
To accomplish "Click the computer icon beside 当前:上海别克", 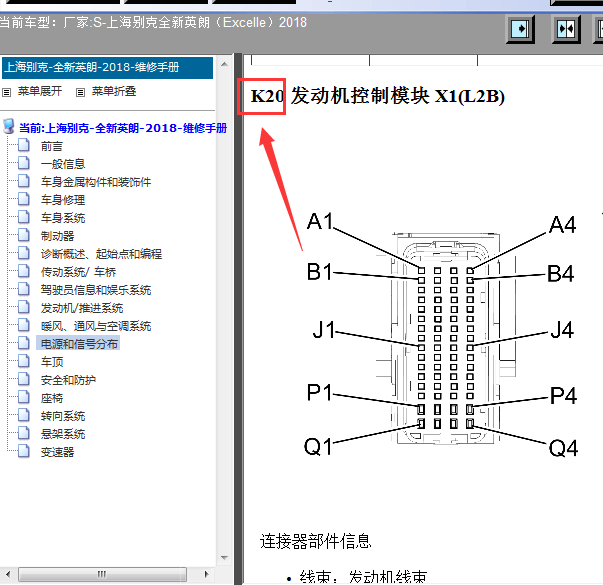I will coord(9,127).
